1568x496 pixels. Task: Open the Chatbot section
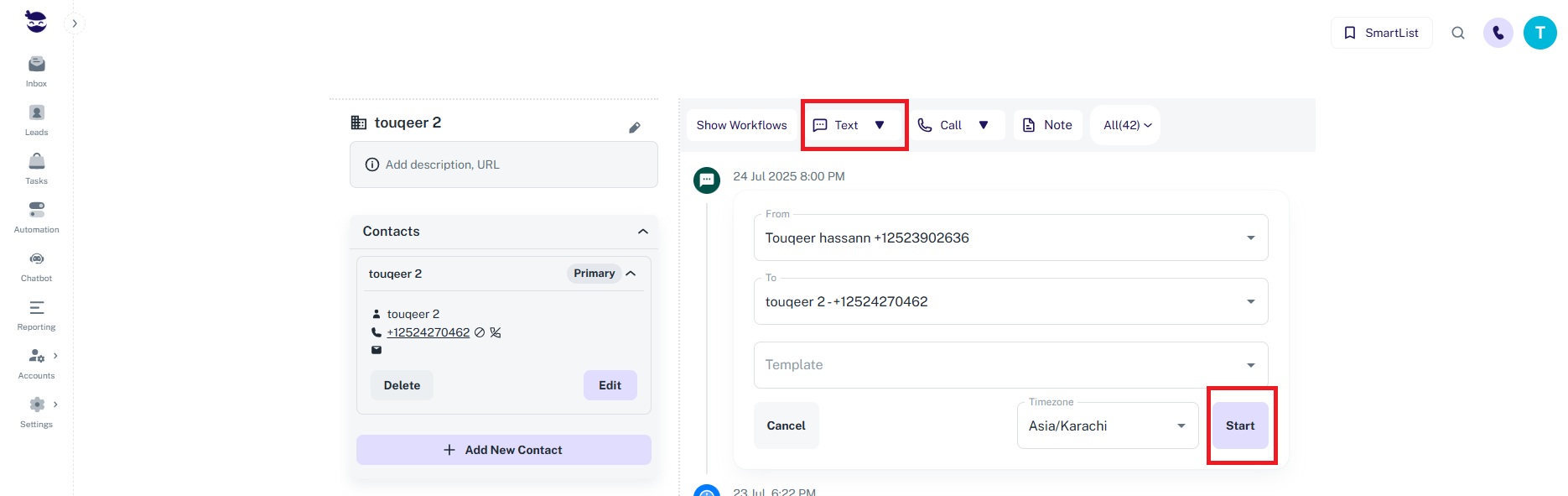tap(36, 265)
